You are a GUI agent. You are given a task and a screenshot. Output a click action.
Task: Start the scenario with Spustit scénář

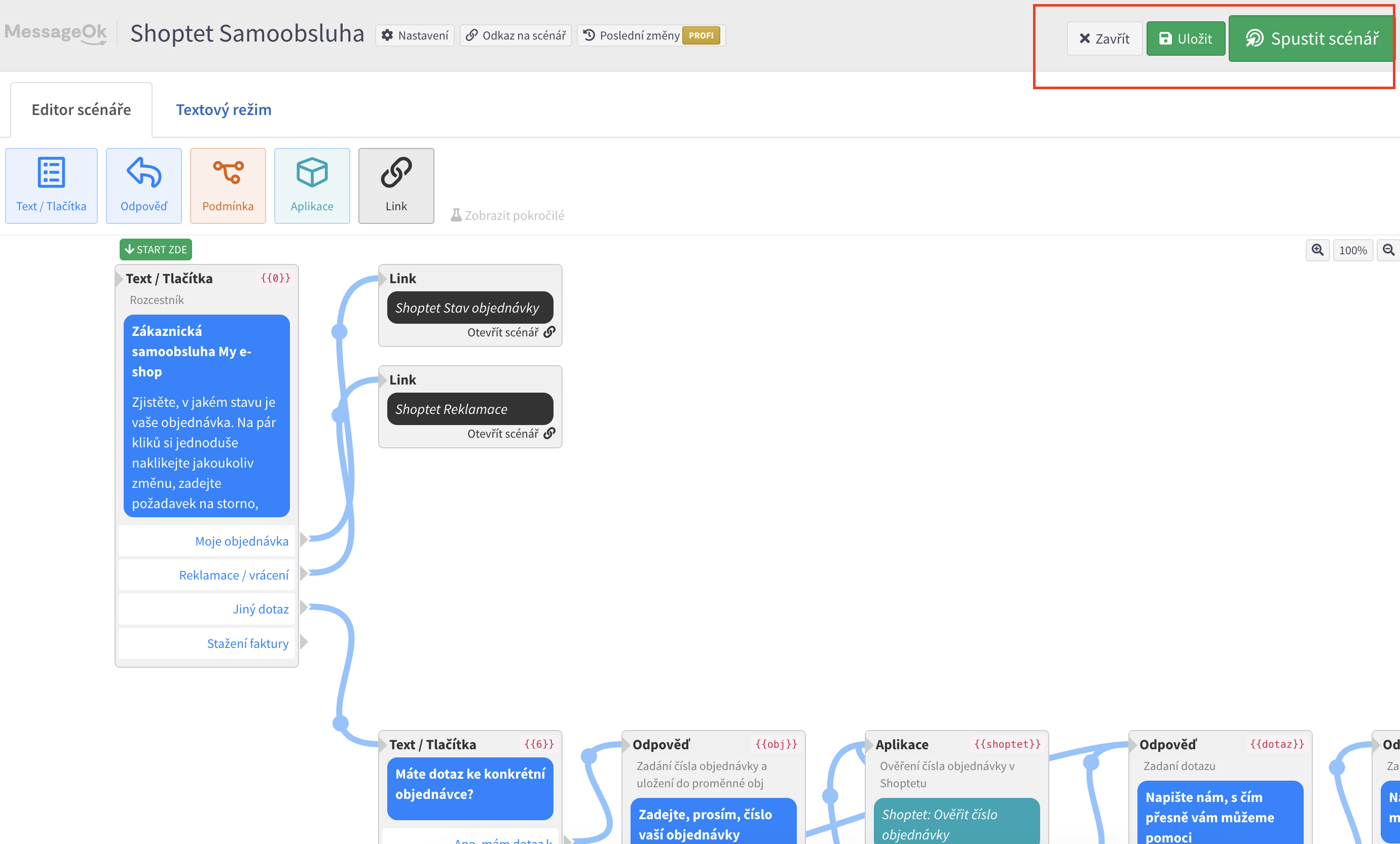coord(1312,39)
